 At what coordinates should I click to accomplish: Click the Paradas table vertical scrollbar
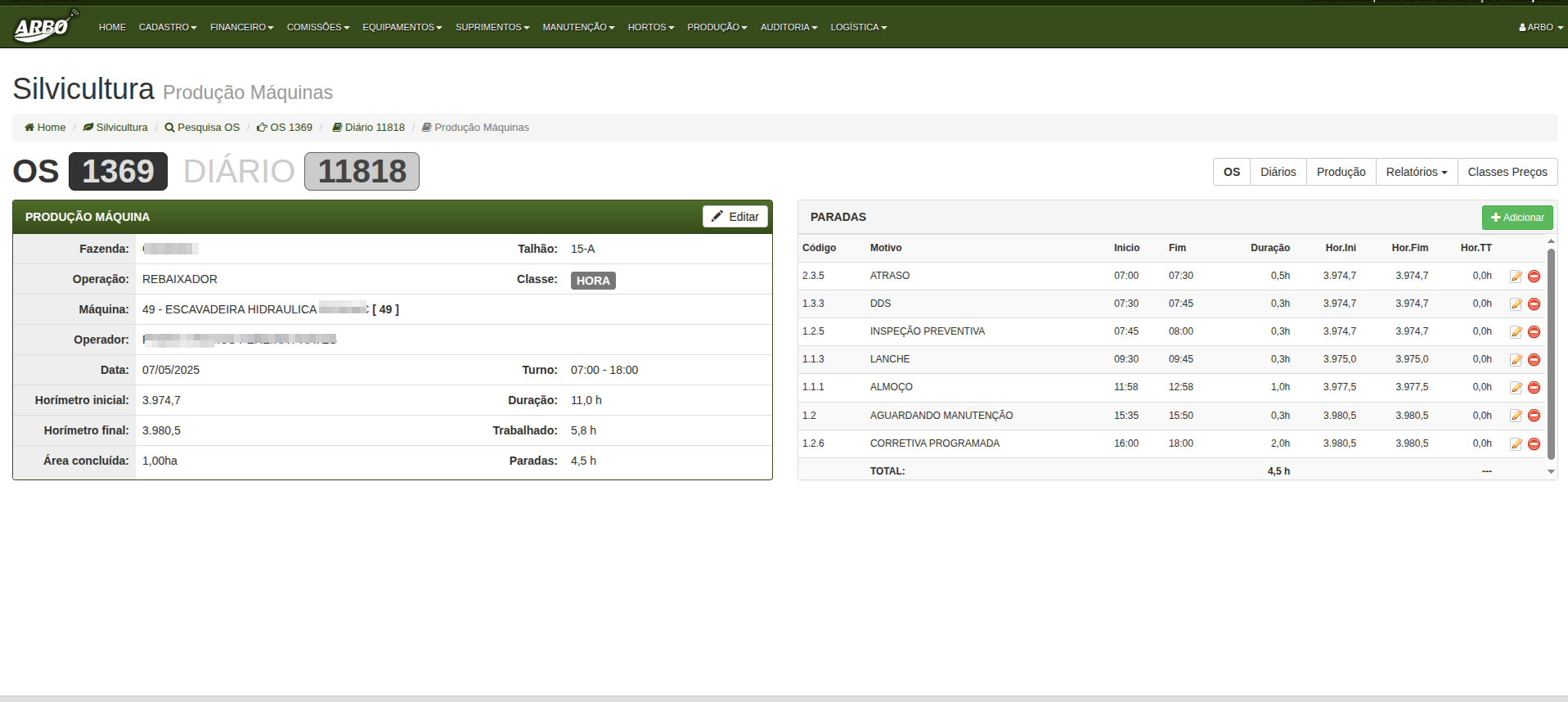1551,352
